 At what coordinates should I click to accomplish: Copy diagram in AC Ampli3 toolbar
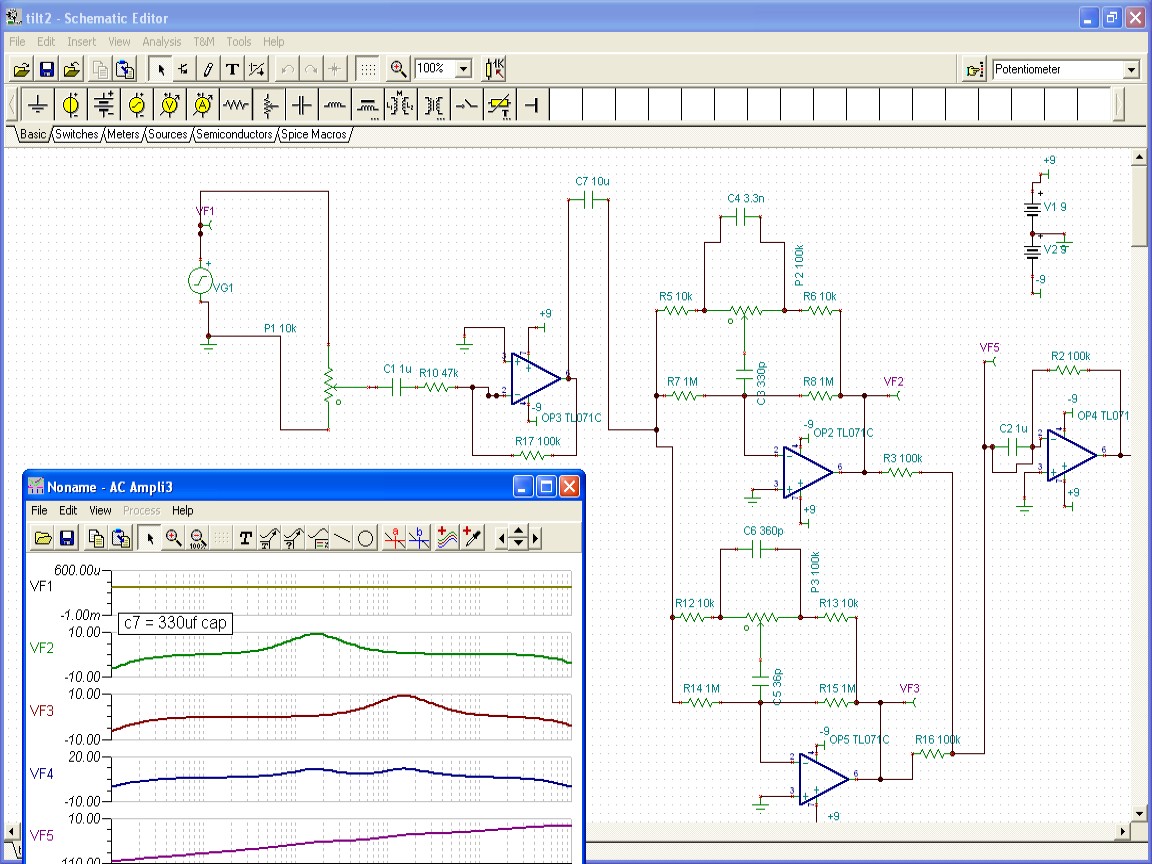point(96,539)
